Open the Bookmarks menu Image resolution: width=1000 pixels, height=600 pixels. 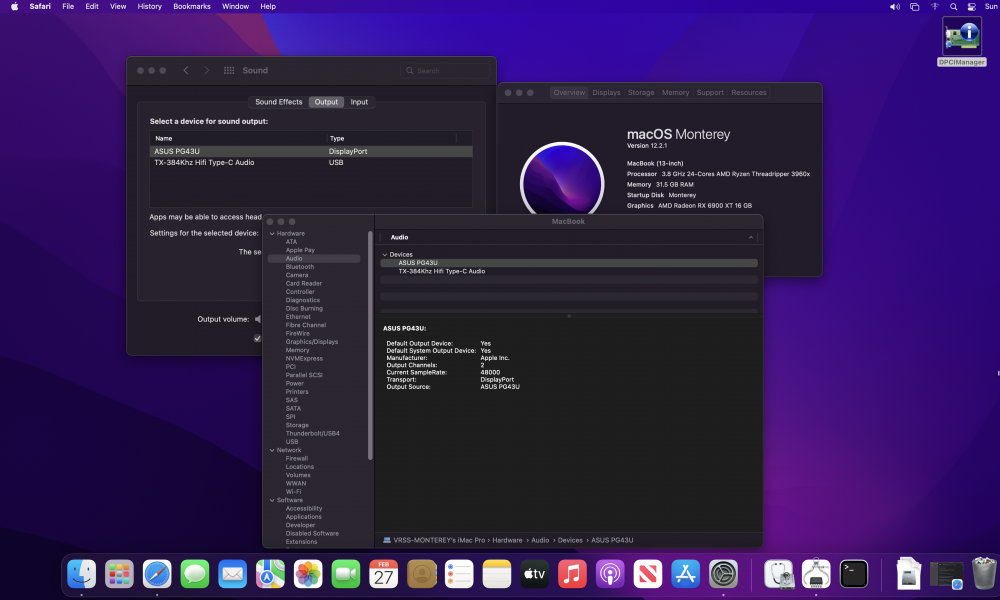192,6
